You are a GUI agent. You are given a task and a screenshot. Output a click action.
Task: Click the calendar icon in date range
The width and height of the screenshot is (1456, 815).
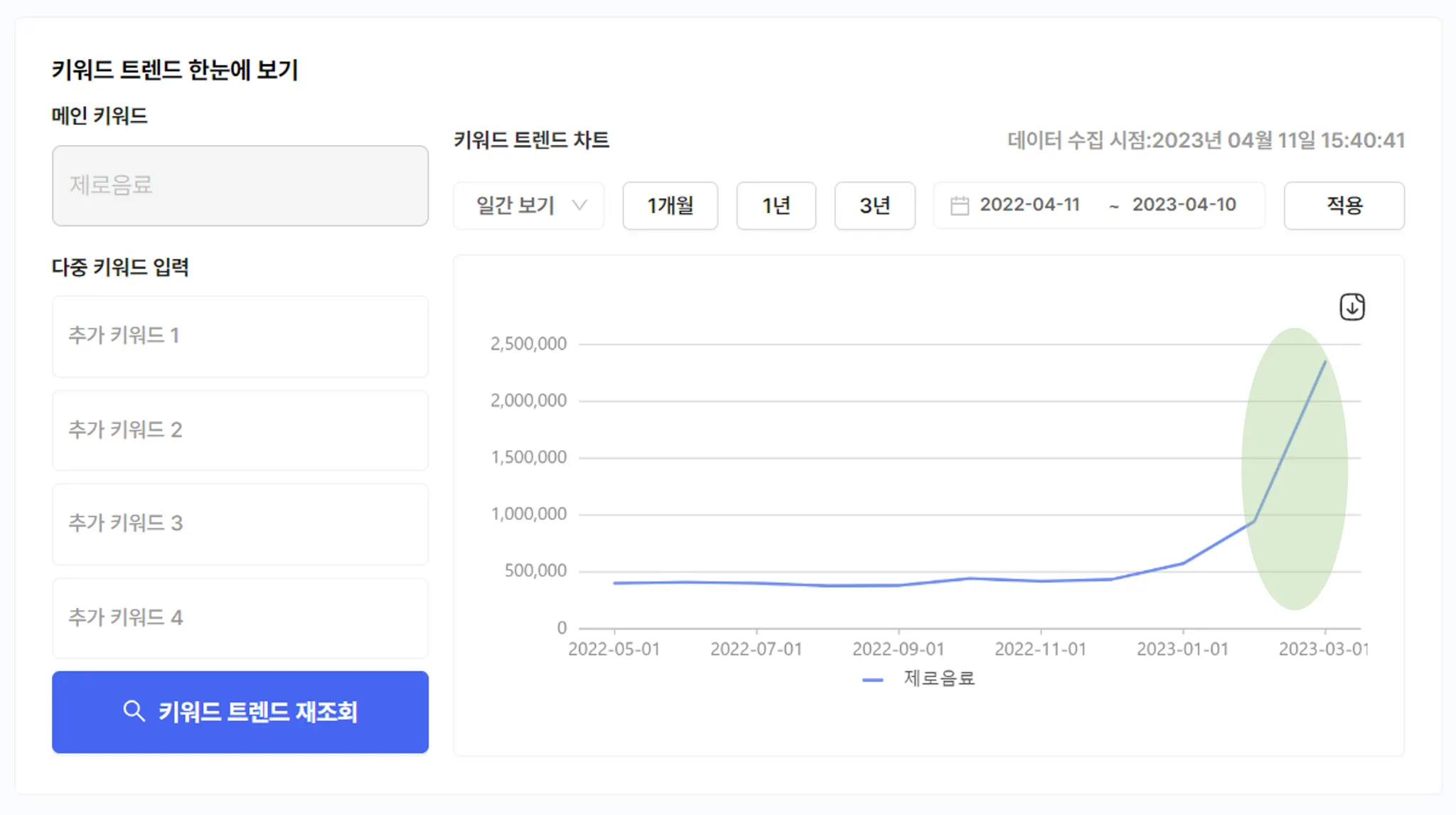coord(959,206)
